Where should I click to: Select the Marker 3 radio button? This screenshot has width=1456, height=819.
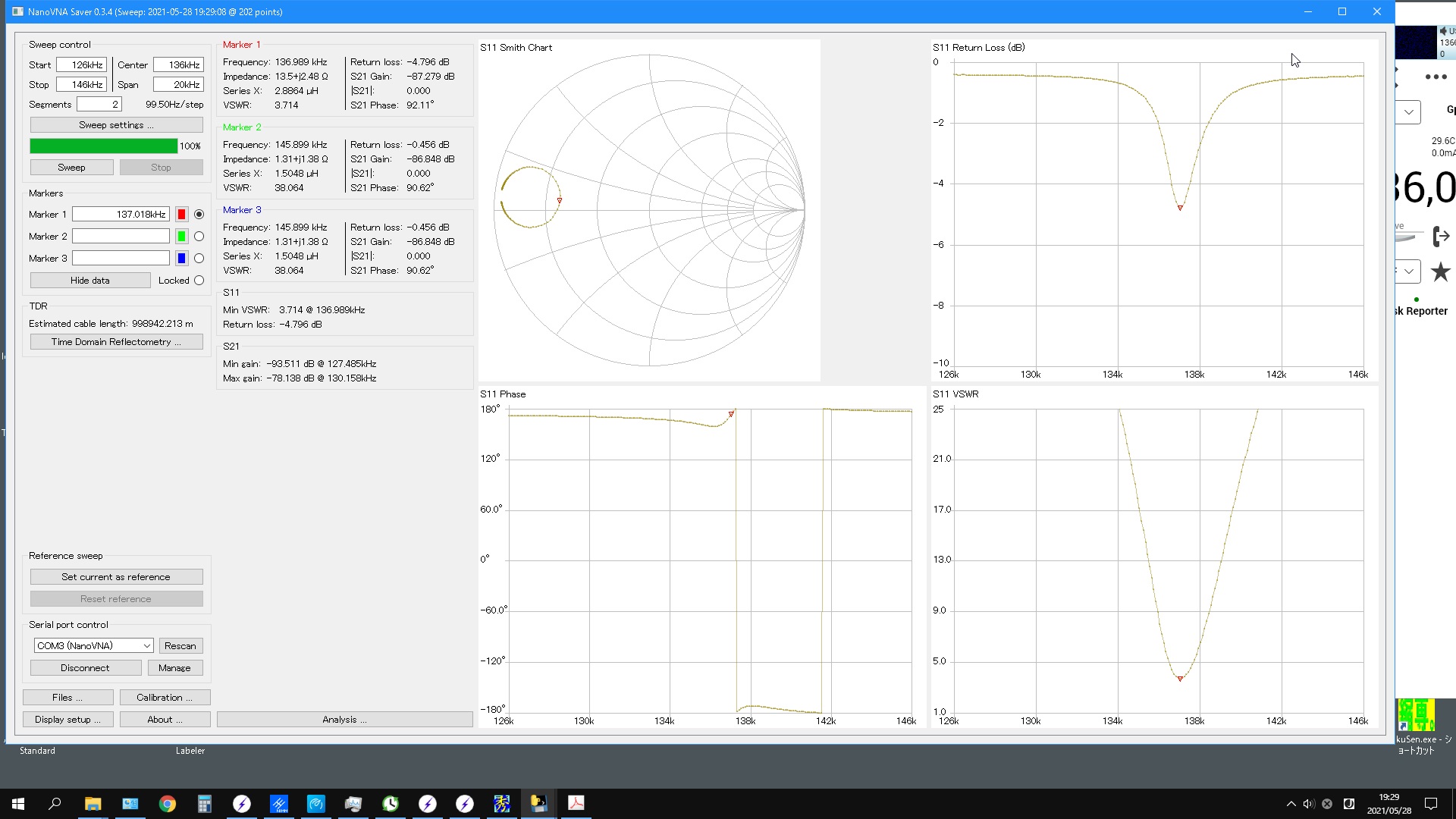pos(199,259)
